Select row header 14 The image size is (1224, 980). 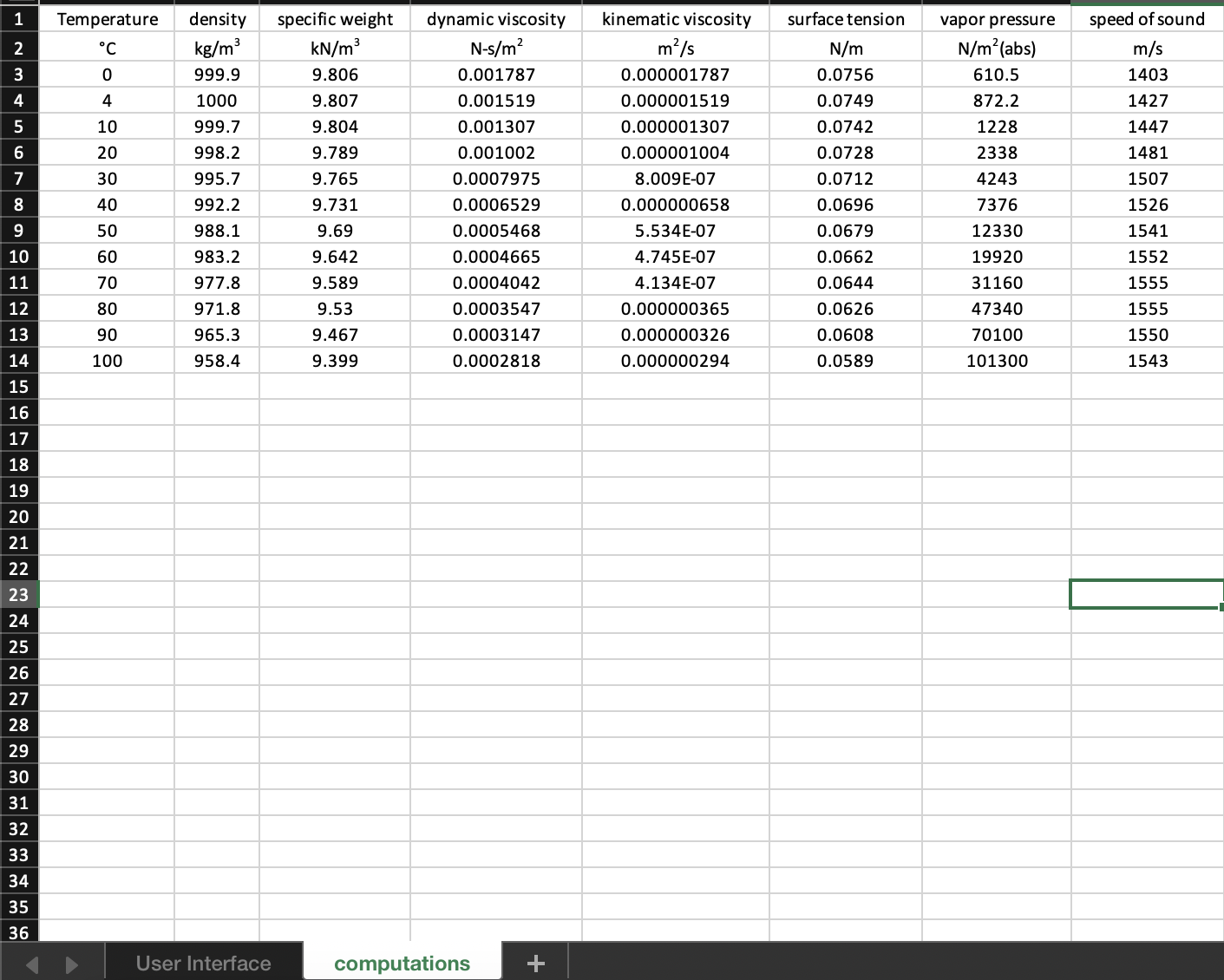click(x=18, y=361)
